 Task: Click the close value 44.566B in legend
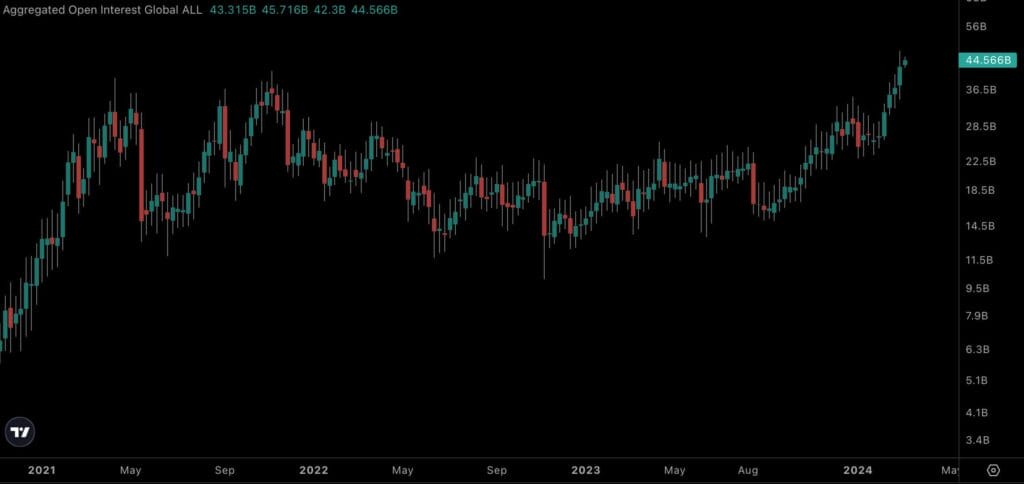[x=374, y=10]
